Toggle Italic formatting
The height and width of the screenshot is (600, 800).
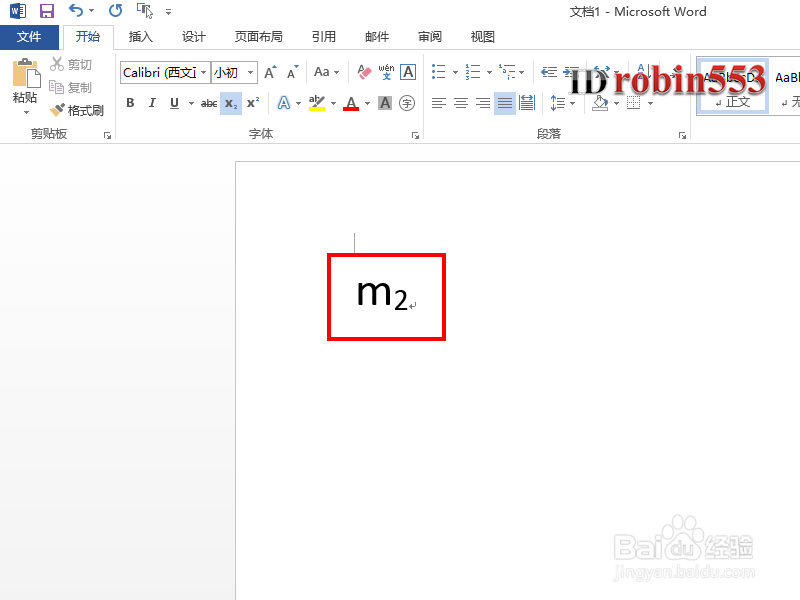[152, 103]
